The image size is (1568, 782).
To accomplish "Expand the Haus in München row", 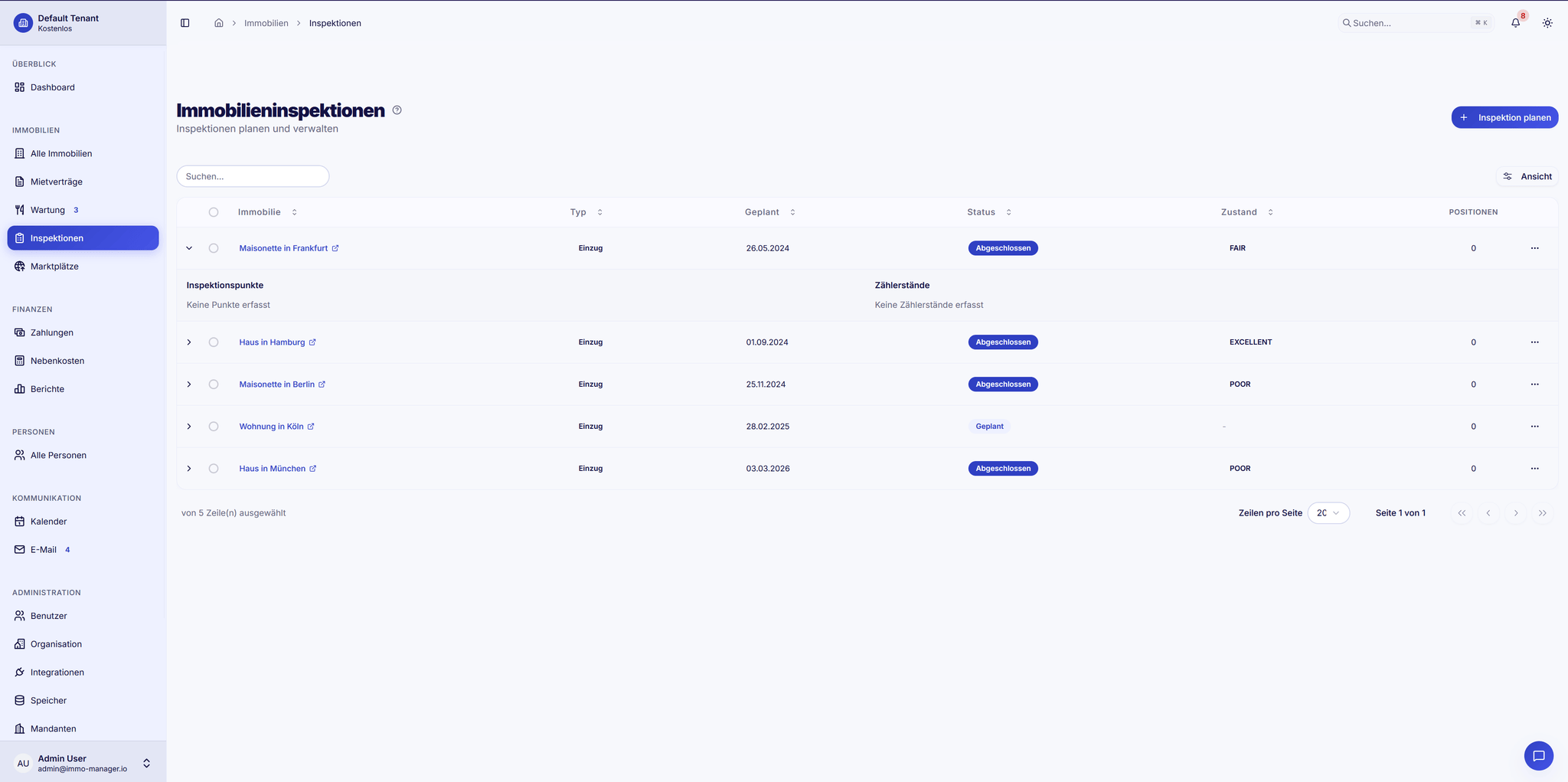I will pos(189,469).
